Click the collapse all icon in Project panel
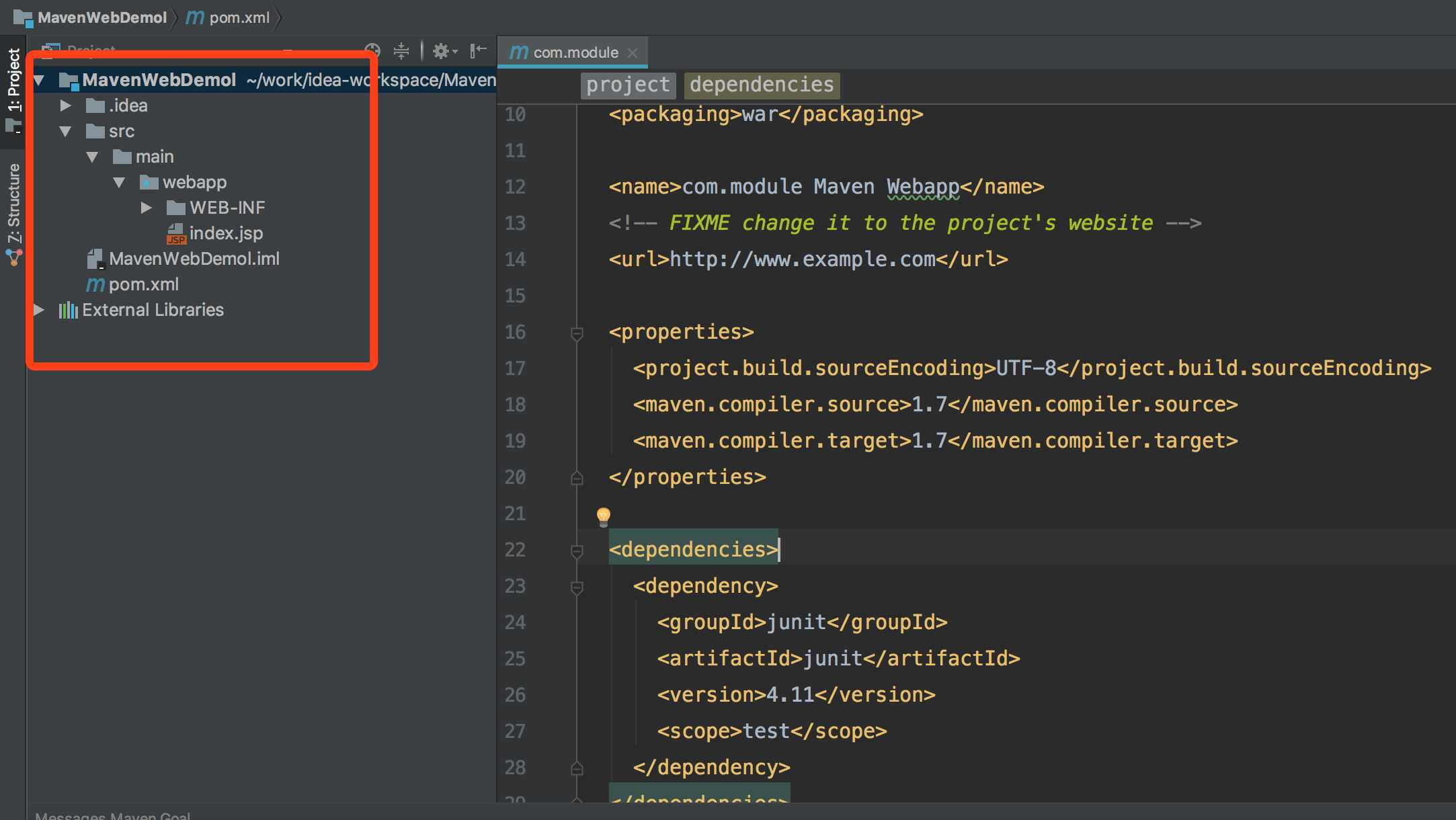Image resolution: width=1456 pixels, height=820 pixels. [401, 50]
